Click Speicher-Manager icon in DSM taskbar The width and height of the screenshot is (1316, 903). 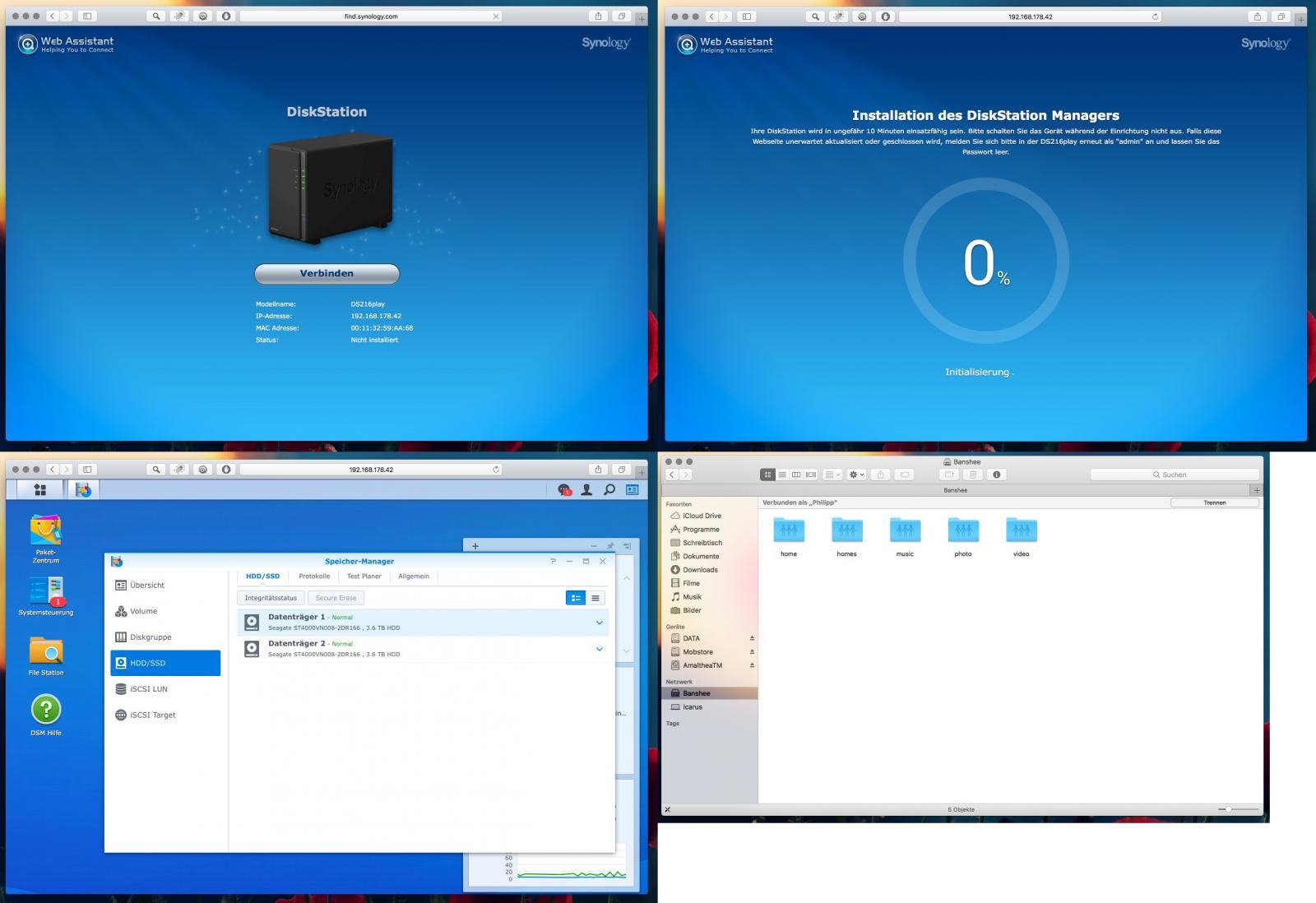83,489
